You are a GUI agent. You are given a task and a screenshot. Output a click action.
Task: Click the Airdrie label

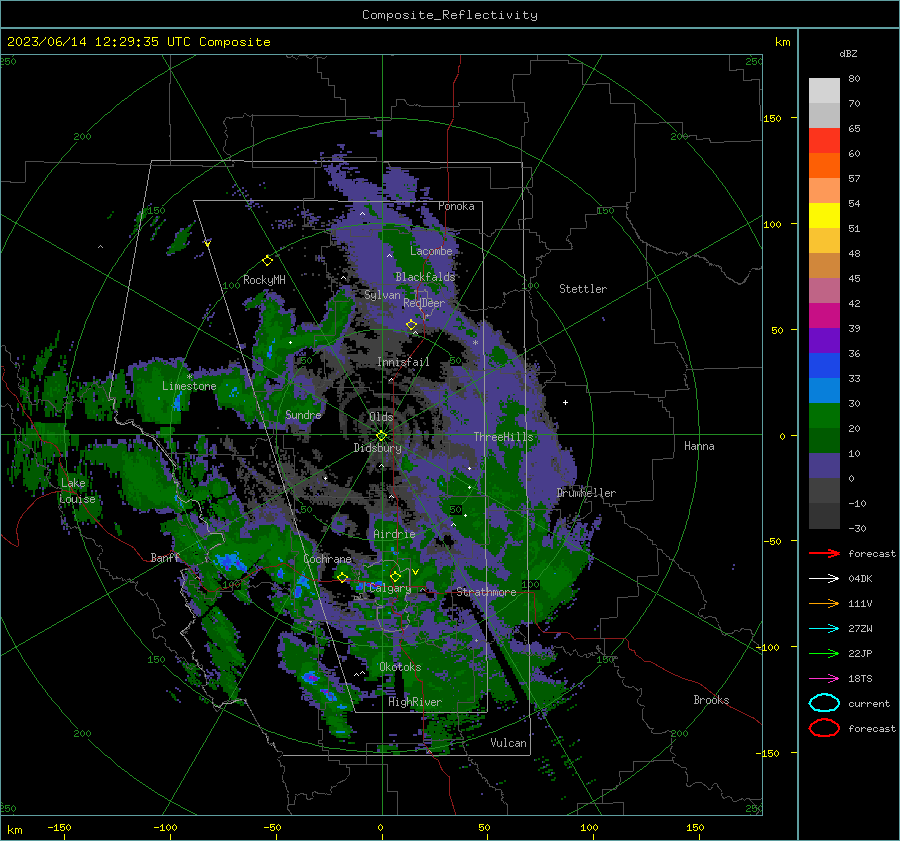[394, 534]
